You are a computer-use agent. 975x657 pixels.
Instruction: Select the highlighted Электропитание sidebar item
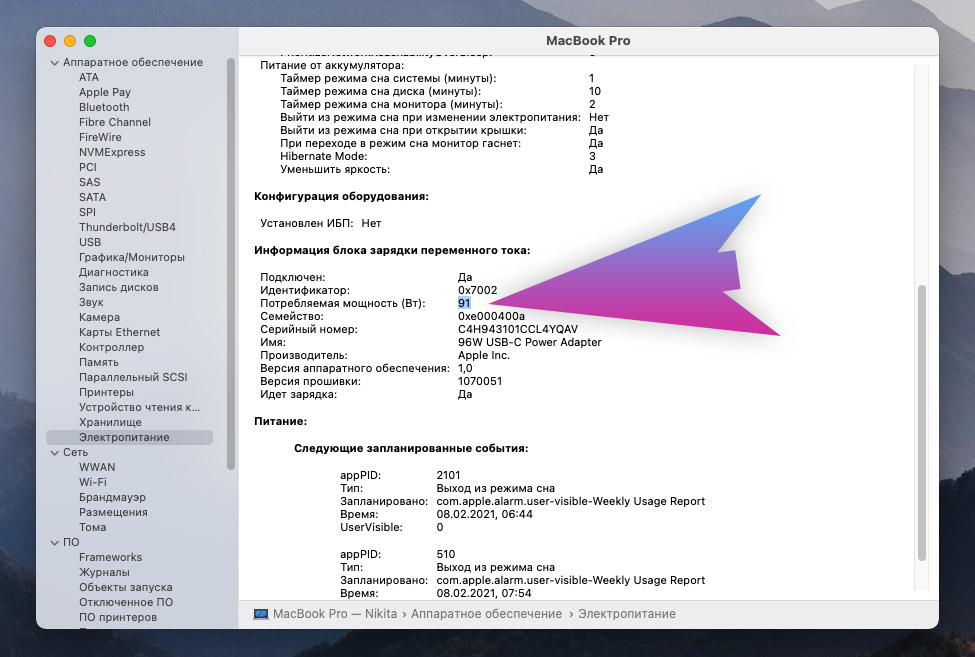coord(124,437)
